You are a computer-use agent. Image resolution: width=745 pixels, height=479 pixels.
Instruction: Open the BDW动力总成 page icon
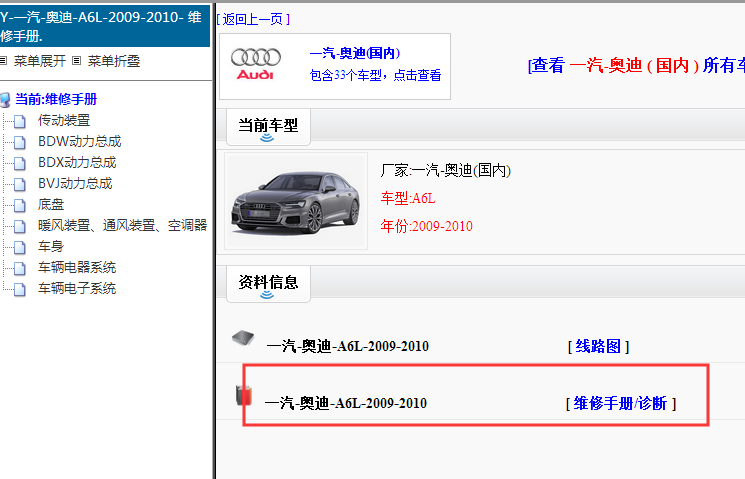[20, 143]
